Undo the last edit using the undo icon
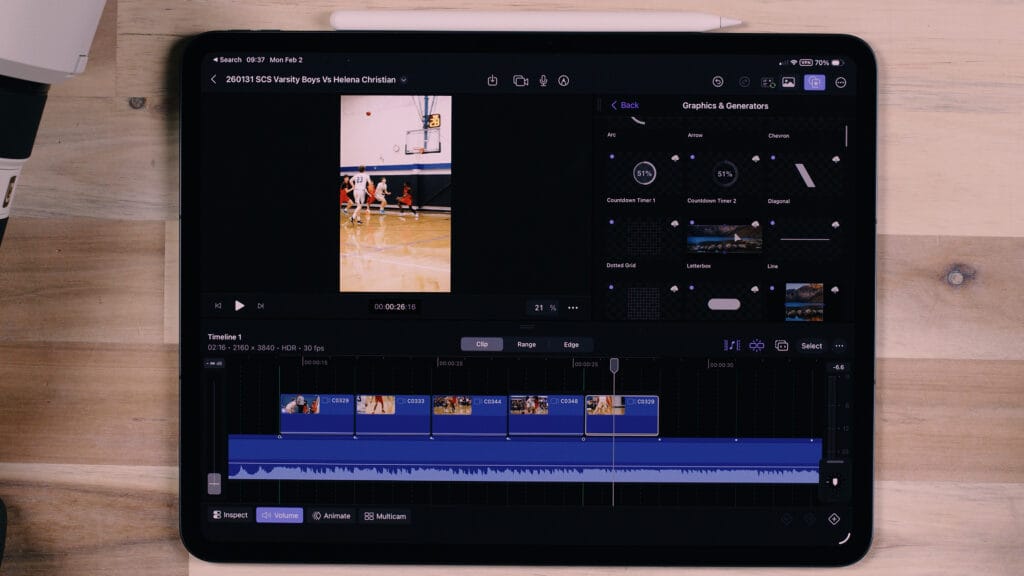The image size is (1024, 576). [718, 81]
